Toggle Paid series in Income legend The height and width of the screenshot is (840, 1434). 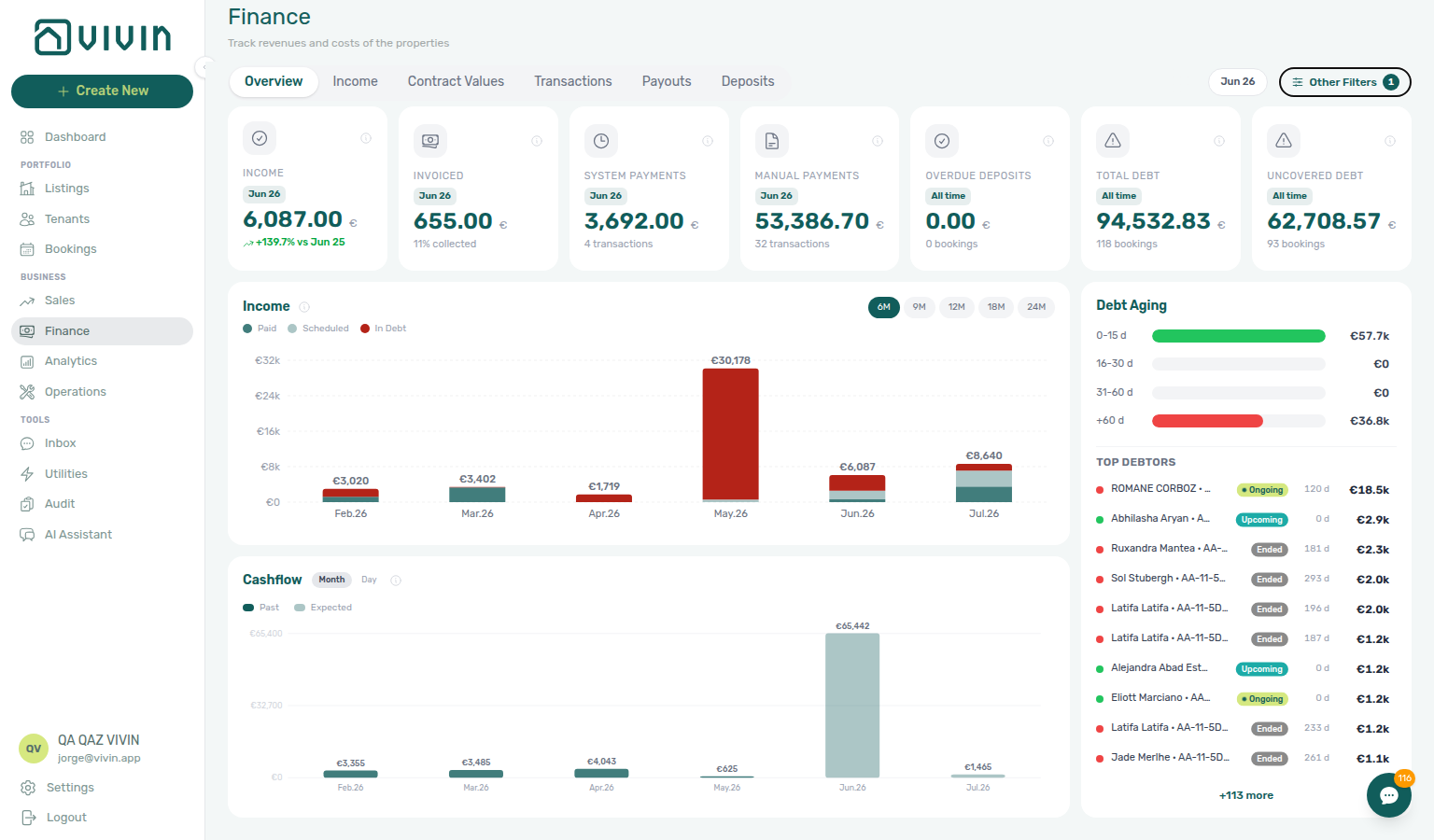(x=260, y=329)
